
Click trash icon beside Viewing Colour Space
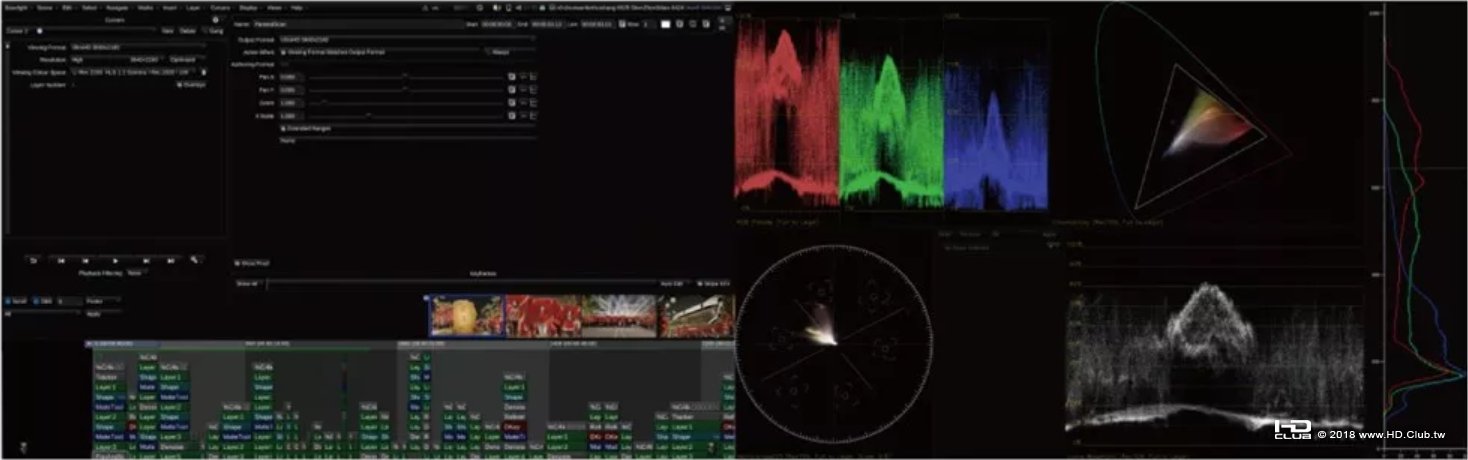pyautogui.click(x=204, y=72)
